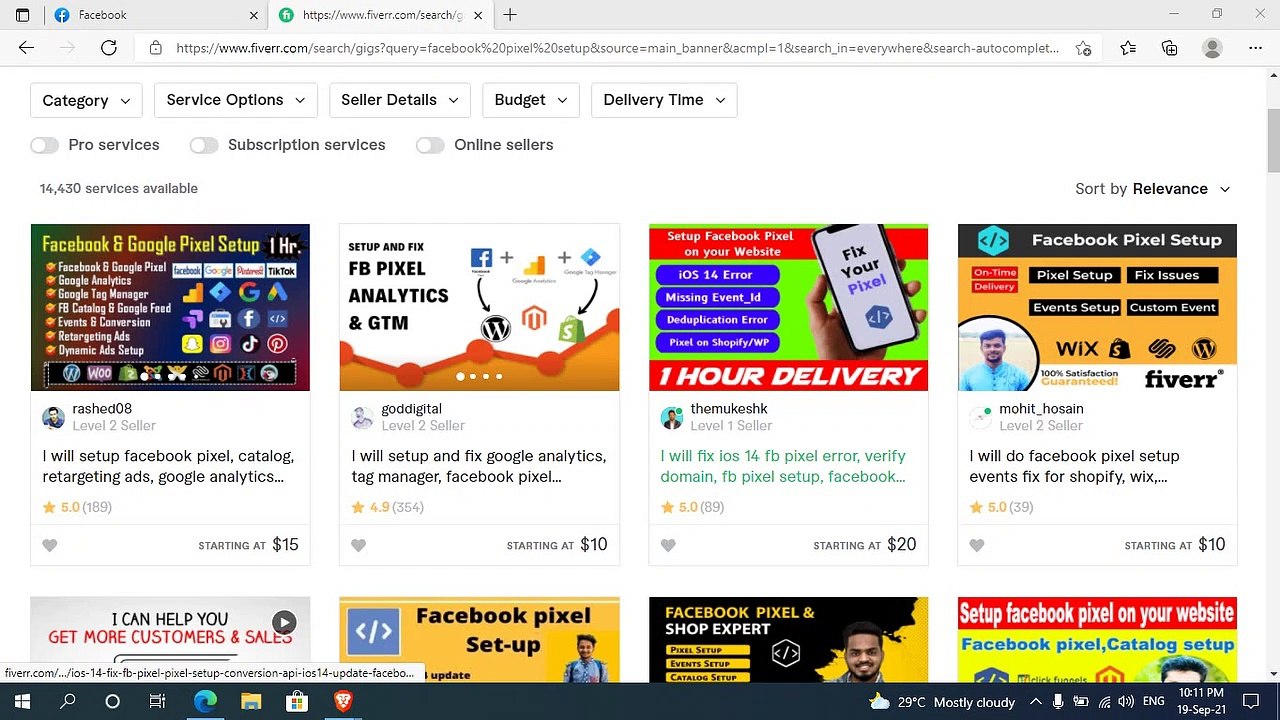Screen dimensions: 1280x720
Task: Expand Service Options filter dropdown
Action: (x=236, y=100)
